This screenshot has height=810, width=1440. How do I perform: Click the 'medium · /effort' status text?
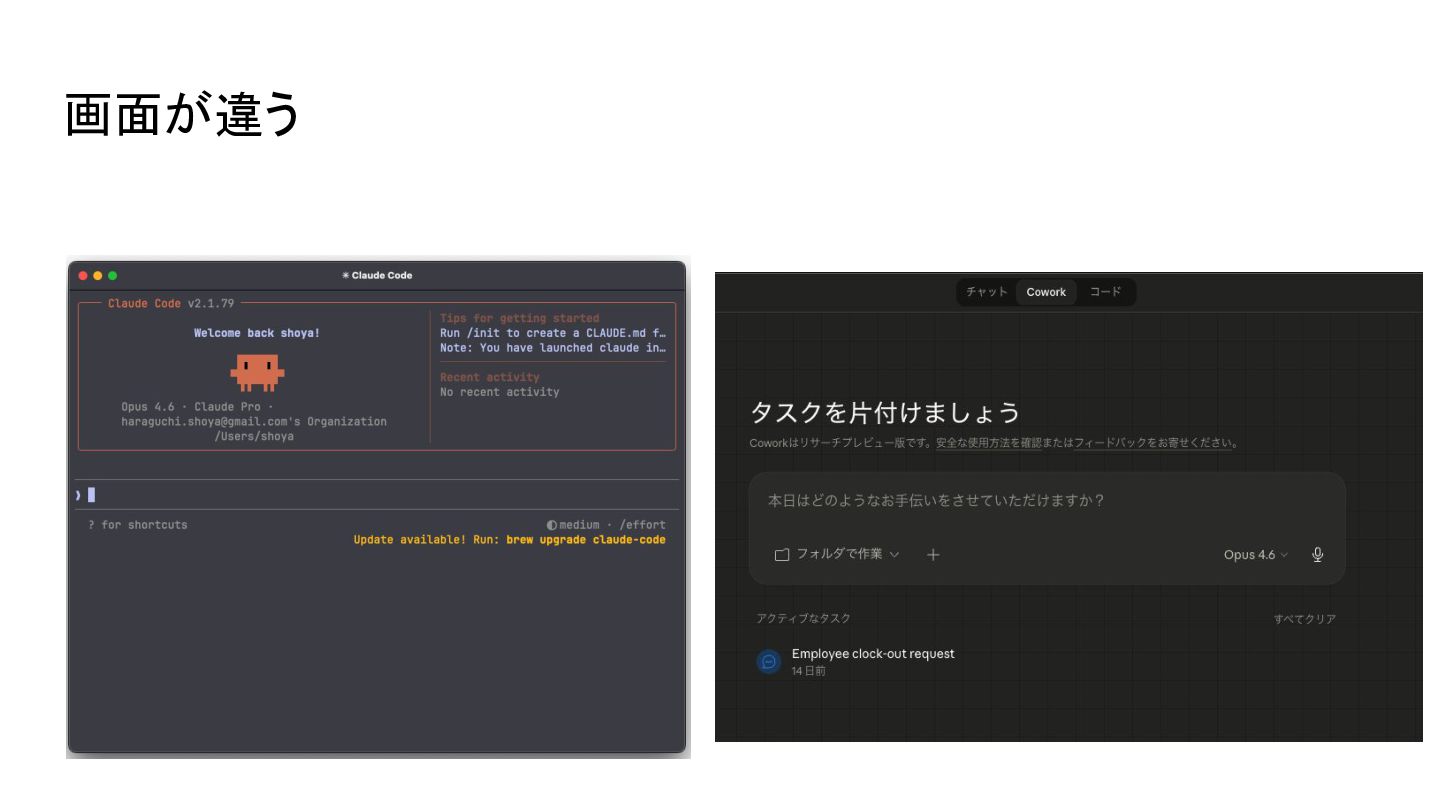pos(606,525)
